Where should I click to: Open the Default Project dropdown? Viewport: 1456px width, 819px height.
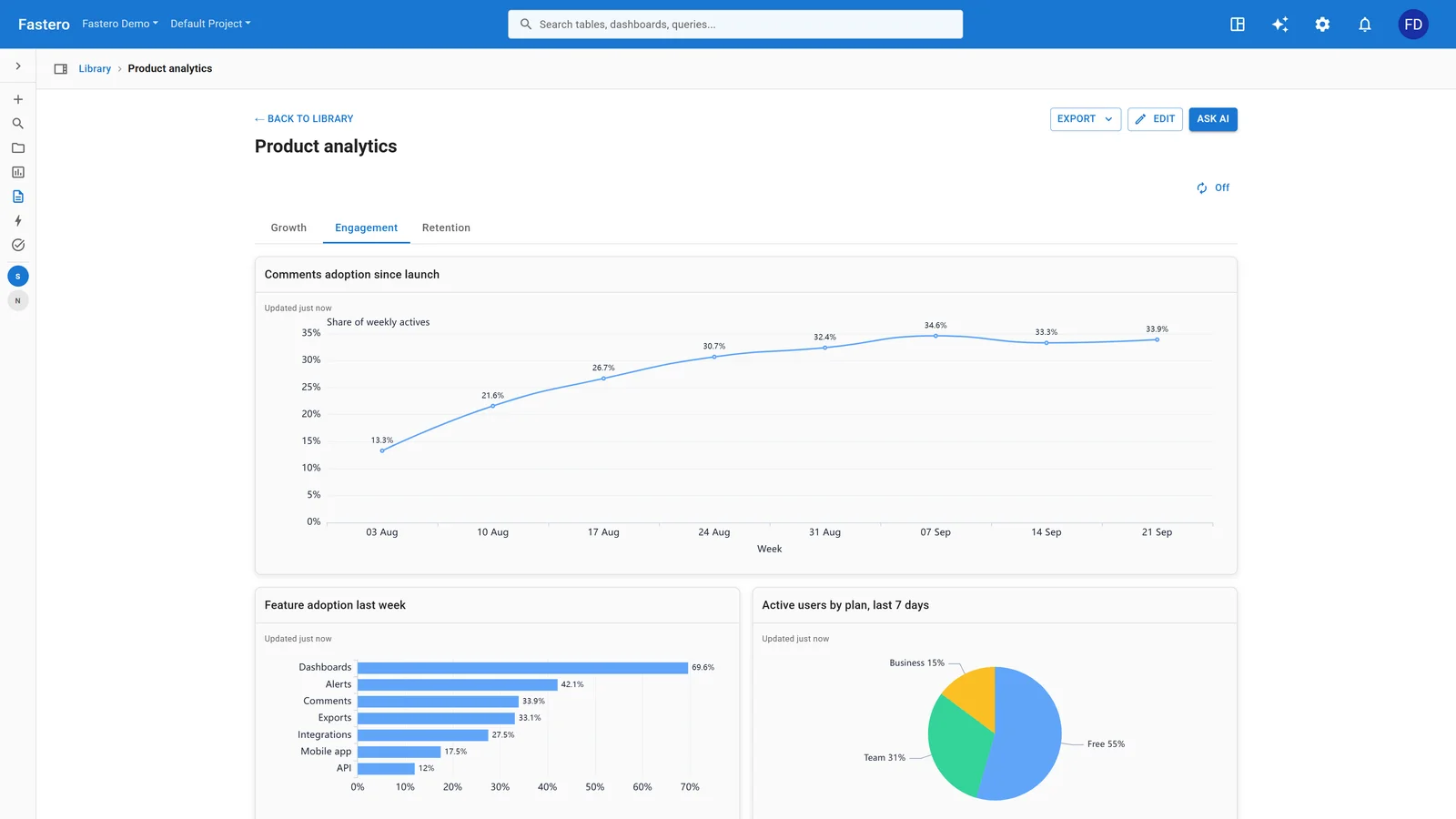210,24
